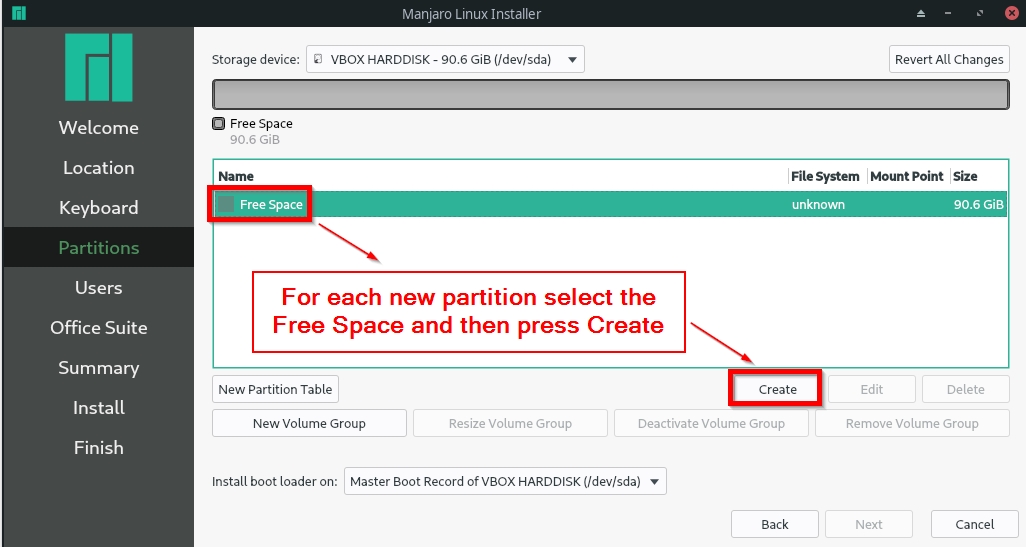Viewport: 1026px width, 547px height.
Task: Click the 'Install boot loader on:' label
Action: 275,482
